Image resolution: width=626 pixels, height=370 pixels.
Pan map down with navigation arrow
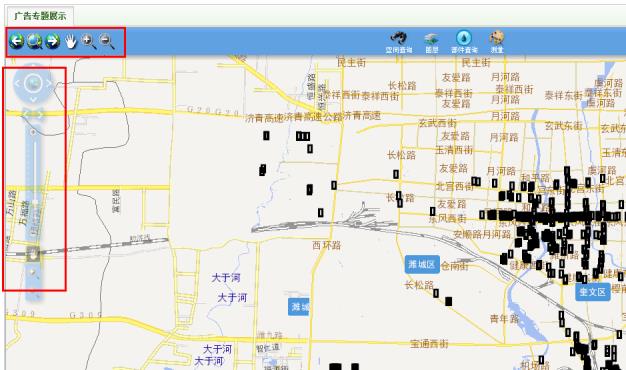click(33, 99)
